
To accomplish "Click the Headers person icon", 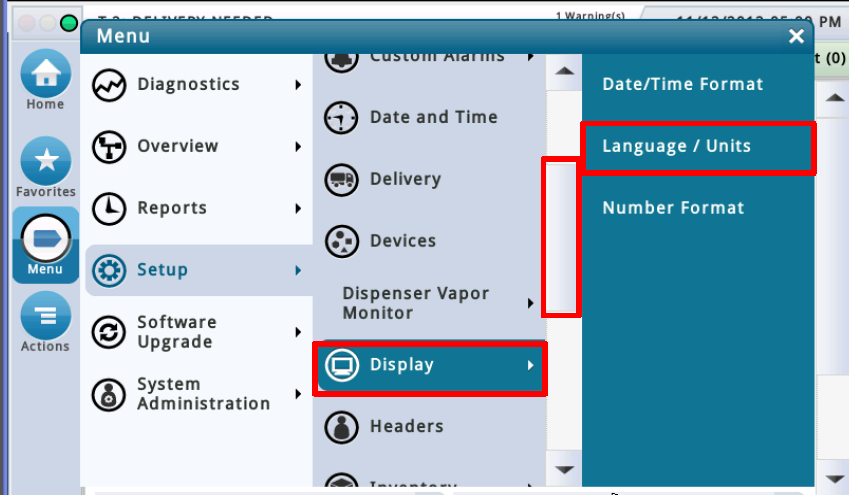I will coord(342,427).
